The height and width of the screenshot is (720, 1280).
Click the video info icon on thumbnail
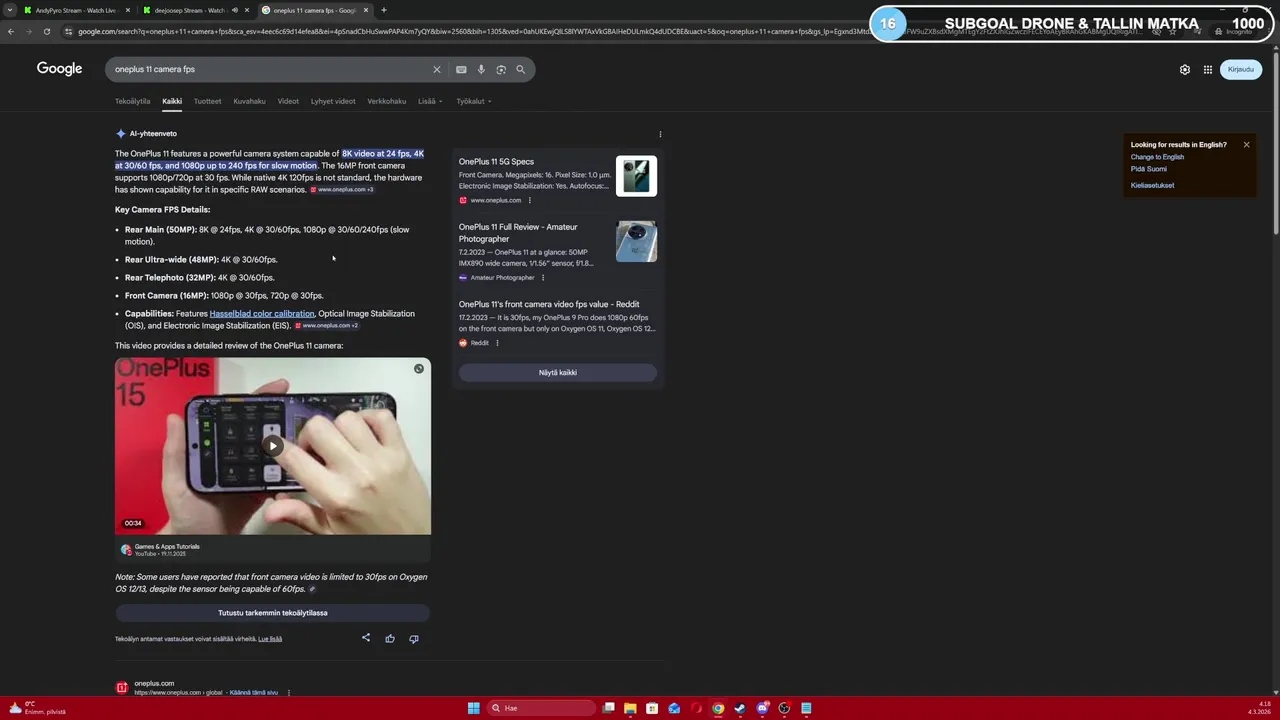[x=419, y=369]
